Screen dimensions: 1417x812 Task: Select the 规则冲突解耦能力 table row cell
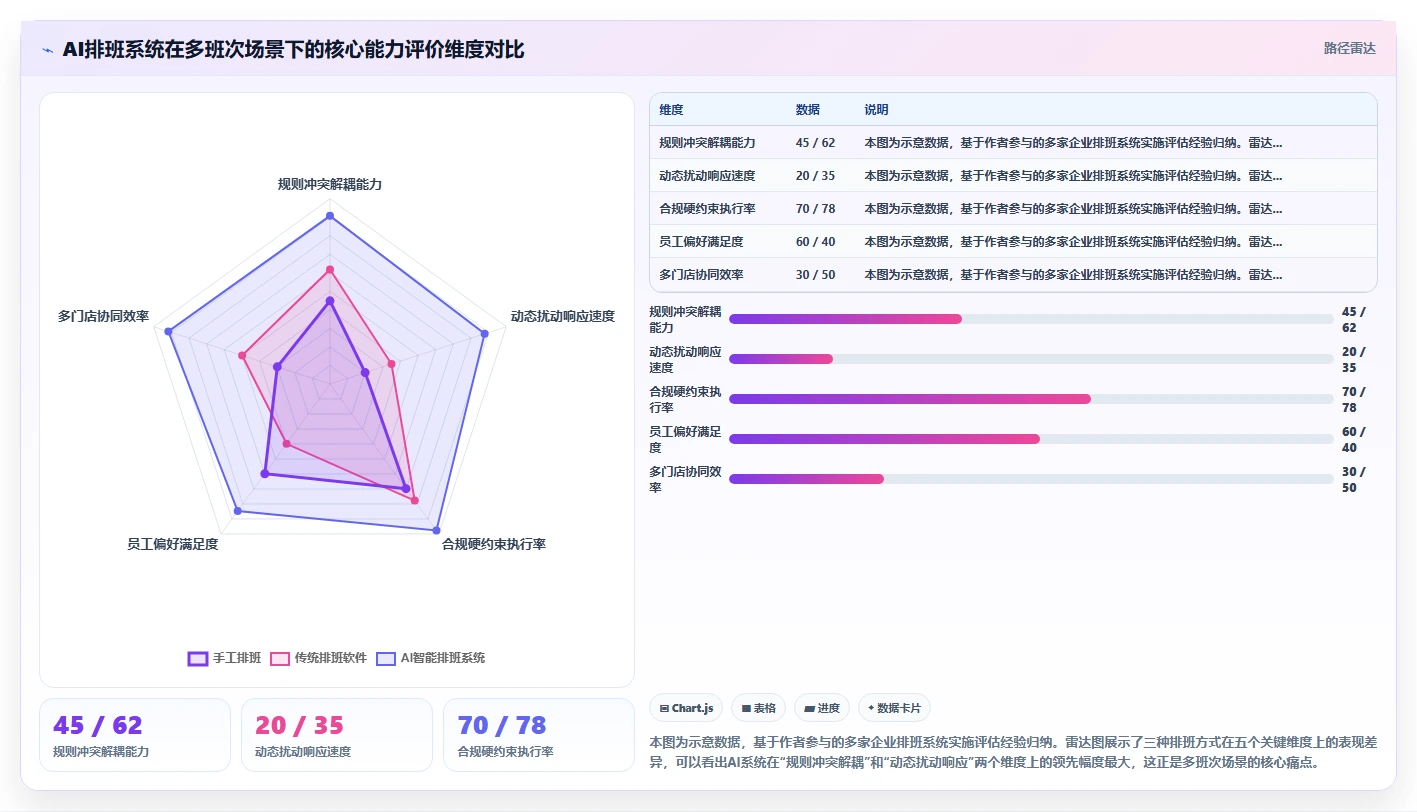coord(707,143)
